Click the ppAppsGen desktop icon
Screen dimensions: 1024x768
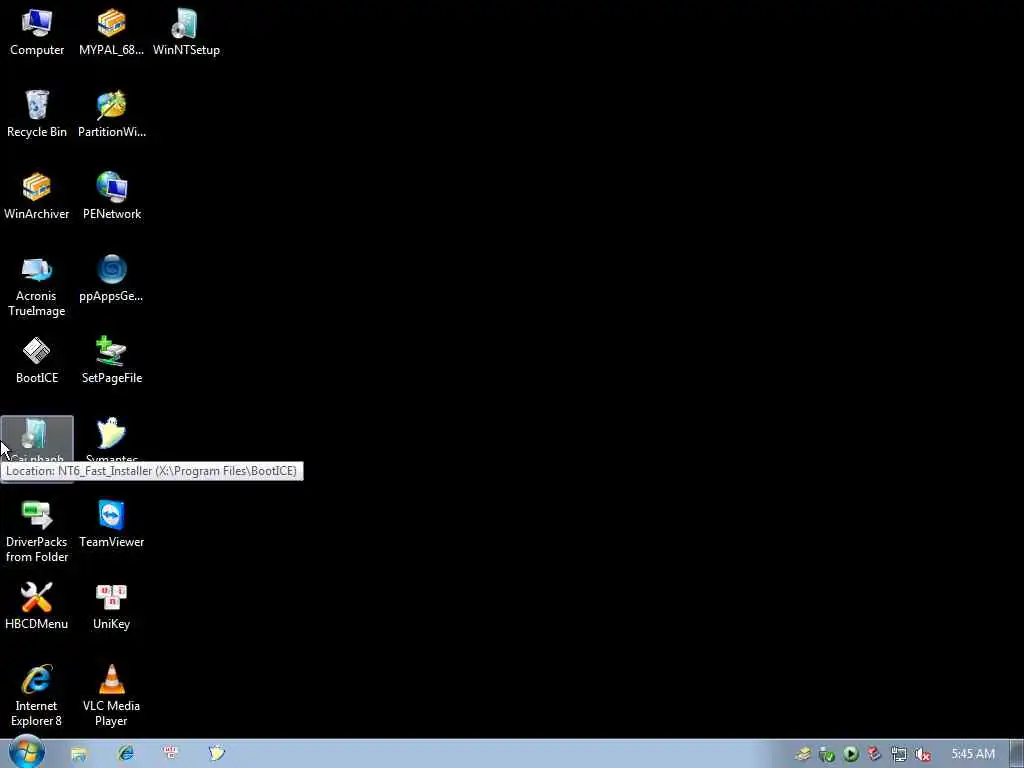tap(111, 279)
